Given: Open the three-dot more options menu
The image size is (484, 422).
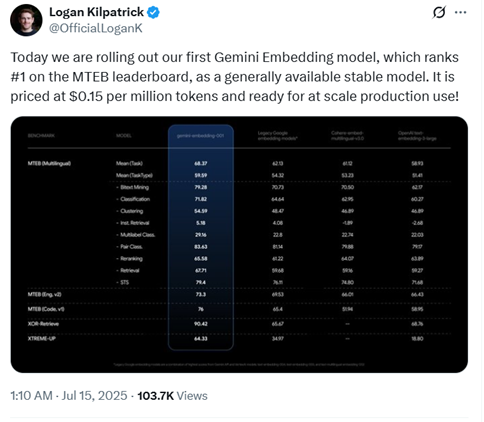Looking at the screenshot, I should click(x=461, y=12).
